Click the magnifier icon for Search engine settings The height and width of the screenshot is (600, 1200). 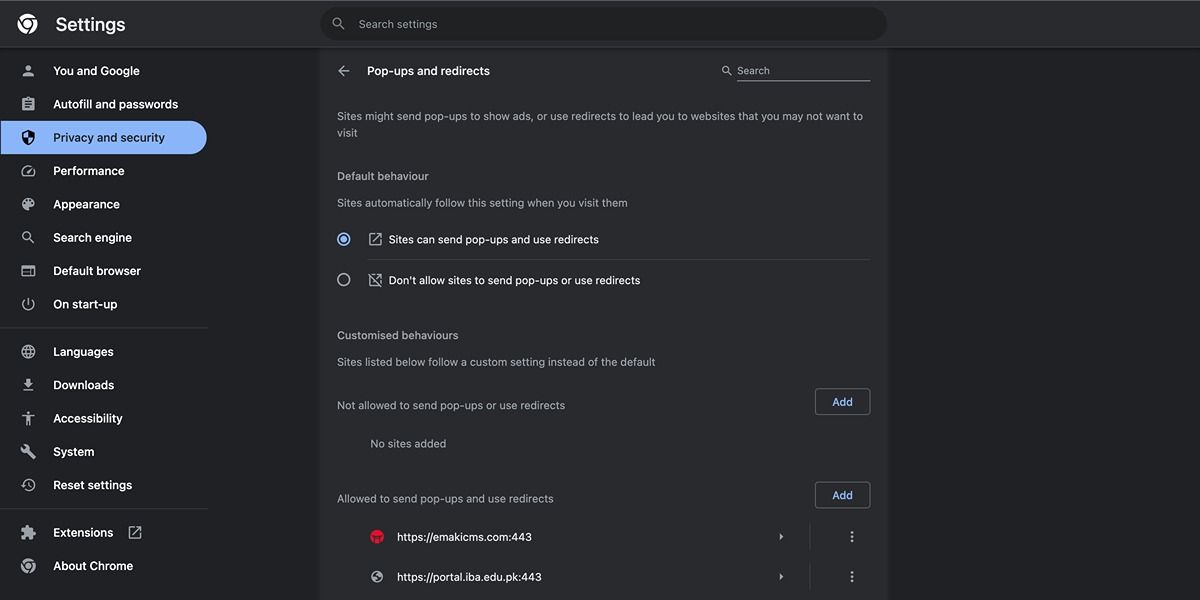(28, 237)
